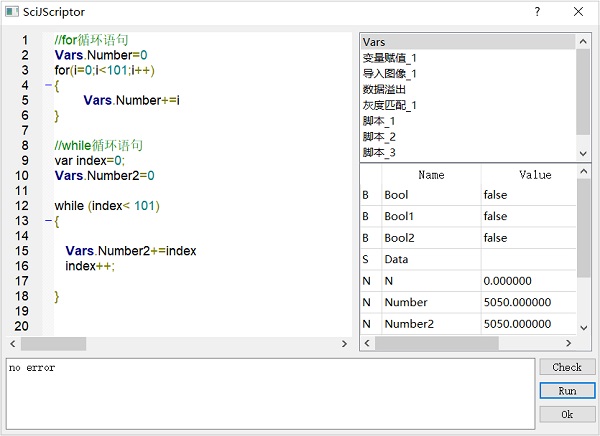
Task: Click the Value column header
Action: 535,175
